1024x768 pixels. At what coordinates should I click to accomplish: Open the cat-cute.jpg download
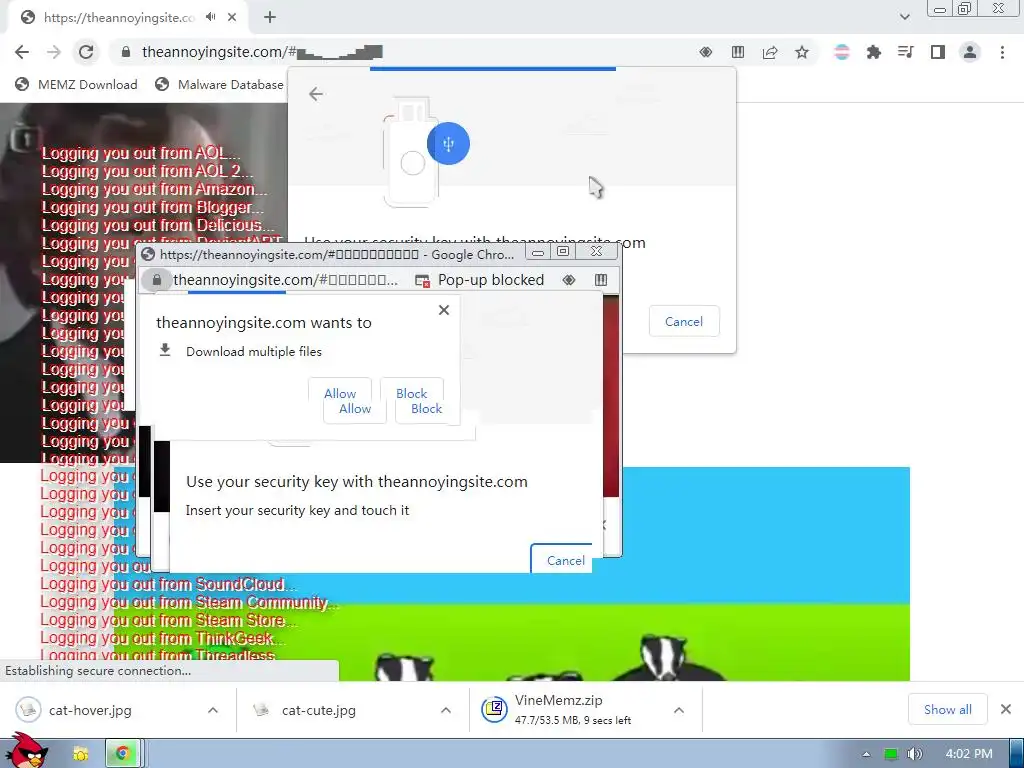tap(319, 710)
